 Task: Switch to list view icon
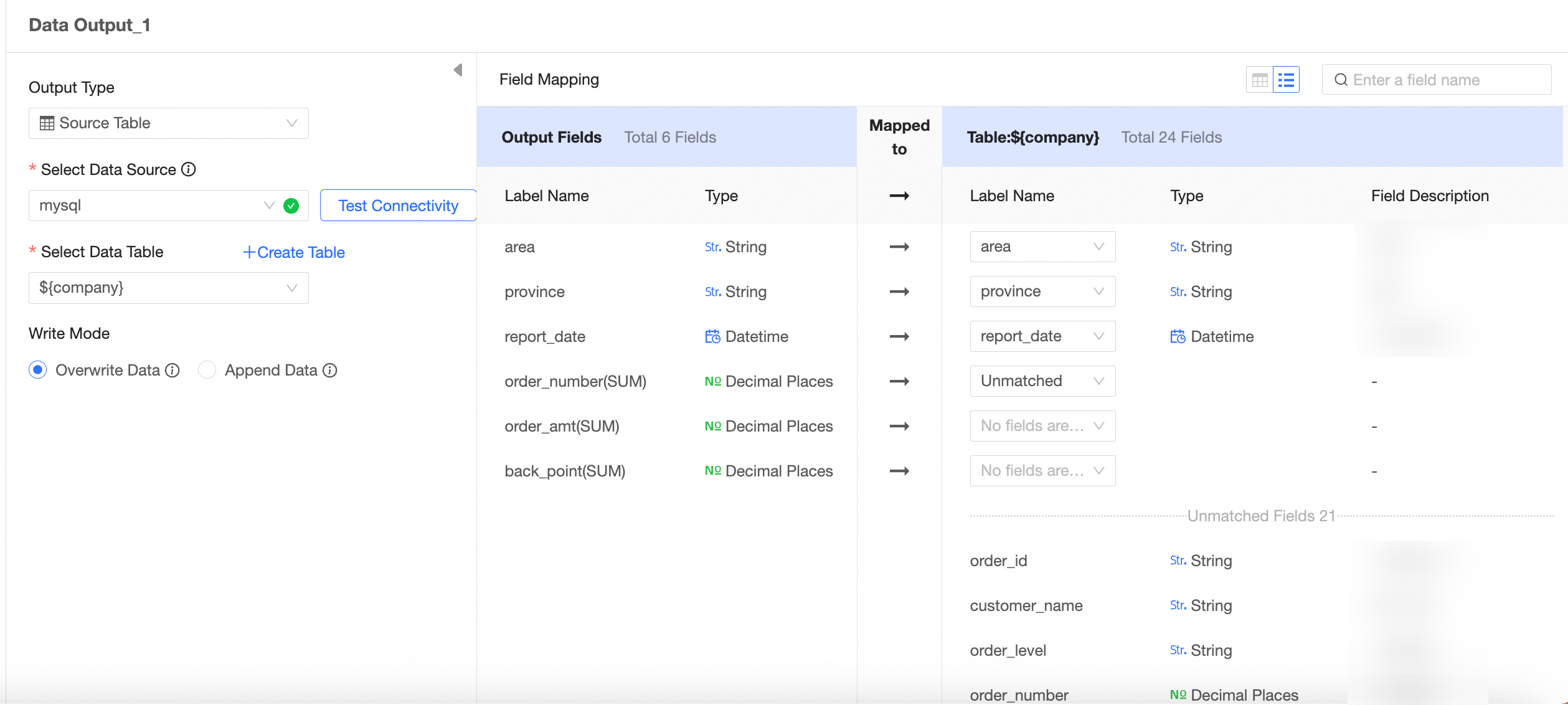click(x=1286, y=80)
